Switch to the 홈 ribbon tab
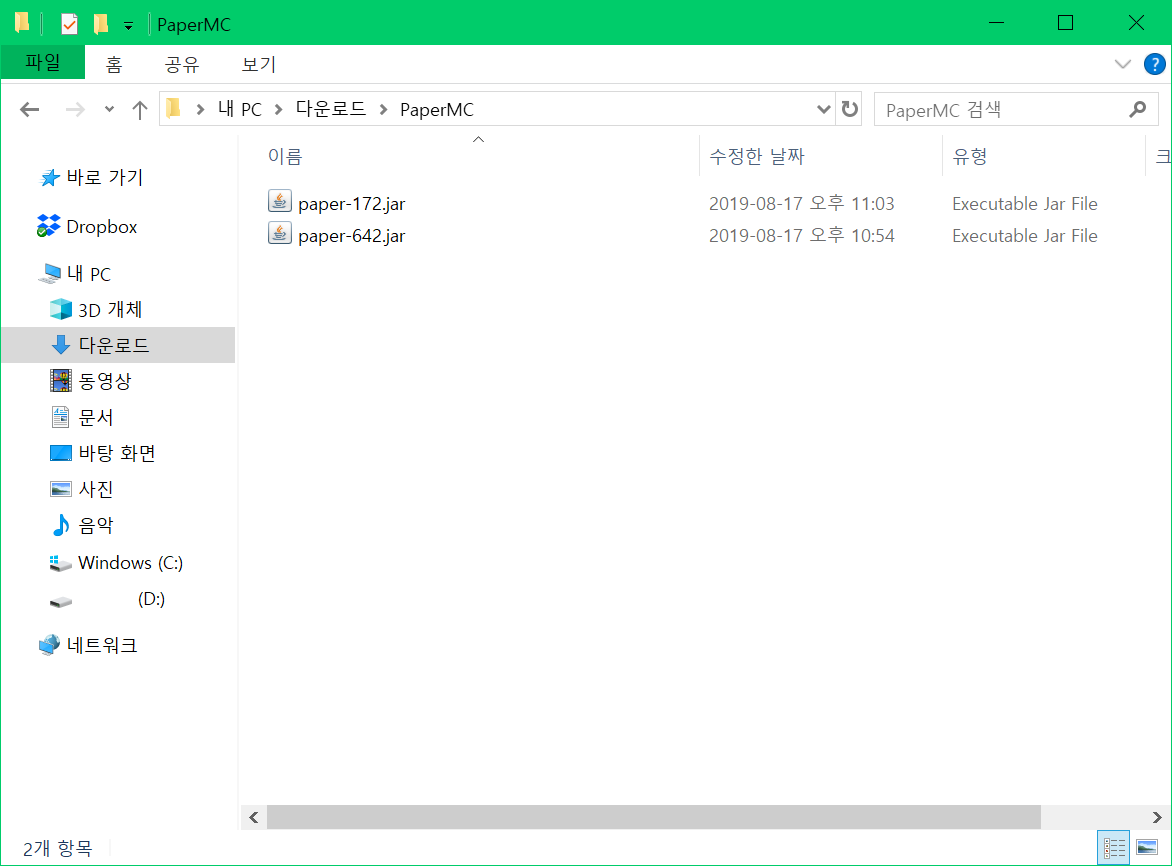The image size is (1172, 866). click(x=114, y=64)
